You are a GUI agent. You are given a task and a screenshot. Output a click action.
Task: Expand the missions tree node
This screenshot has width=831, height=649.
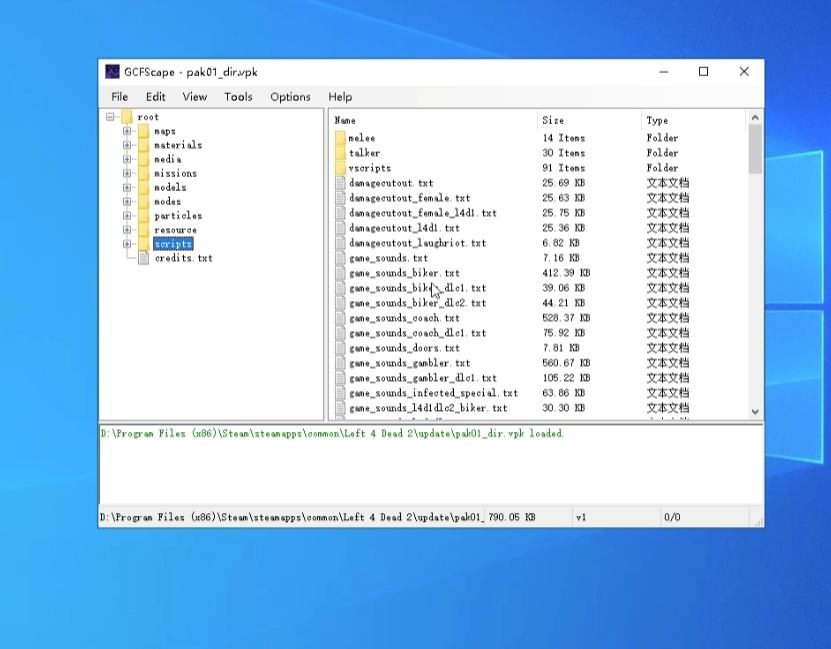click(127, 173)
